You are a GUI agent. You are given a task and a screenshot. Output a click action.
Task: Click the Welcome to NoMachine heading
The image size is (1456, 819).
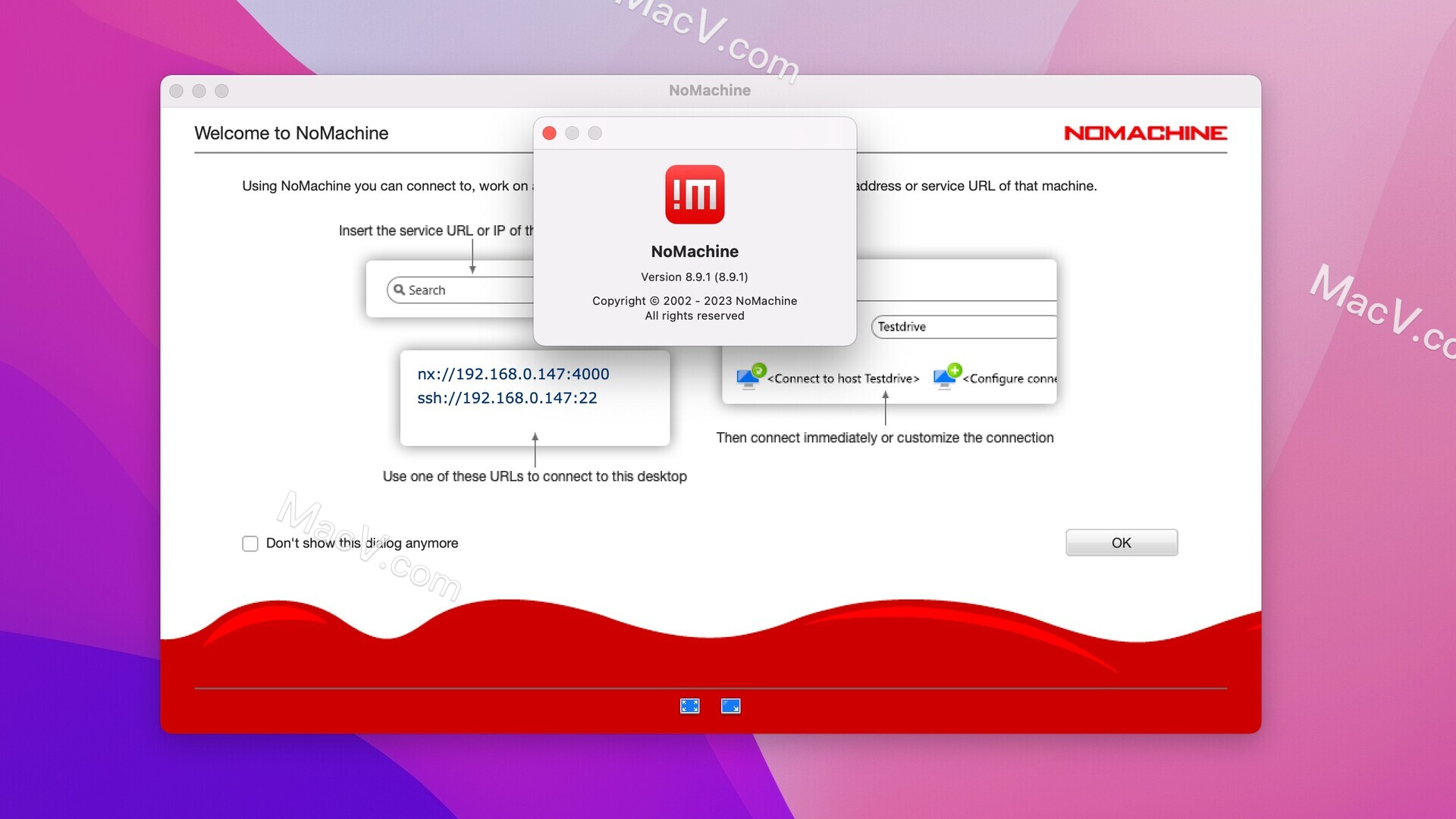[x=291, y=133]
